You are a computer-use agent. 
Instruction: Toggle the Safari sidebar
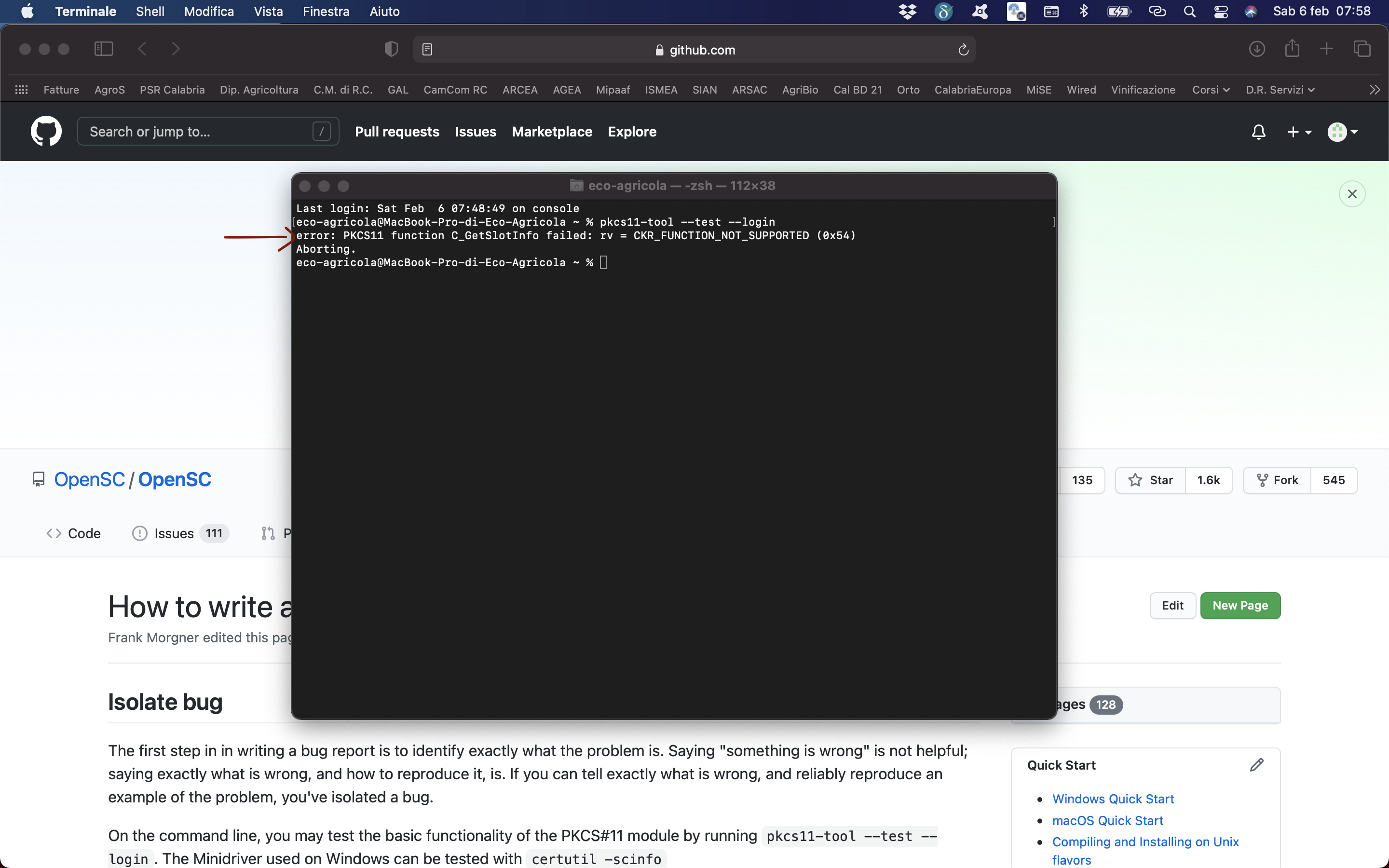[103, 49]
